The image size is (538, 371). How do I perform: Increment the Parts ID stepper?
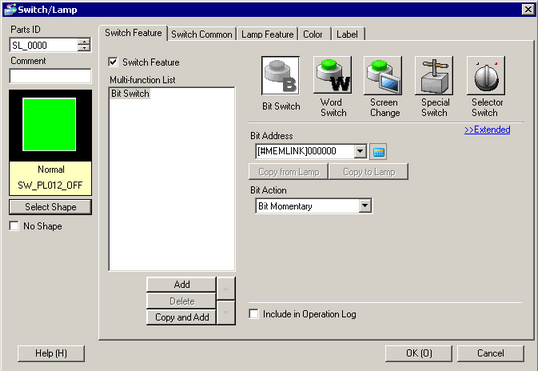point(84,42)
